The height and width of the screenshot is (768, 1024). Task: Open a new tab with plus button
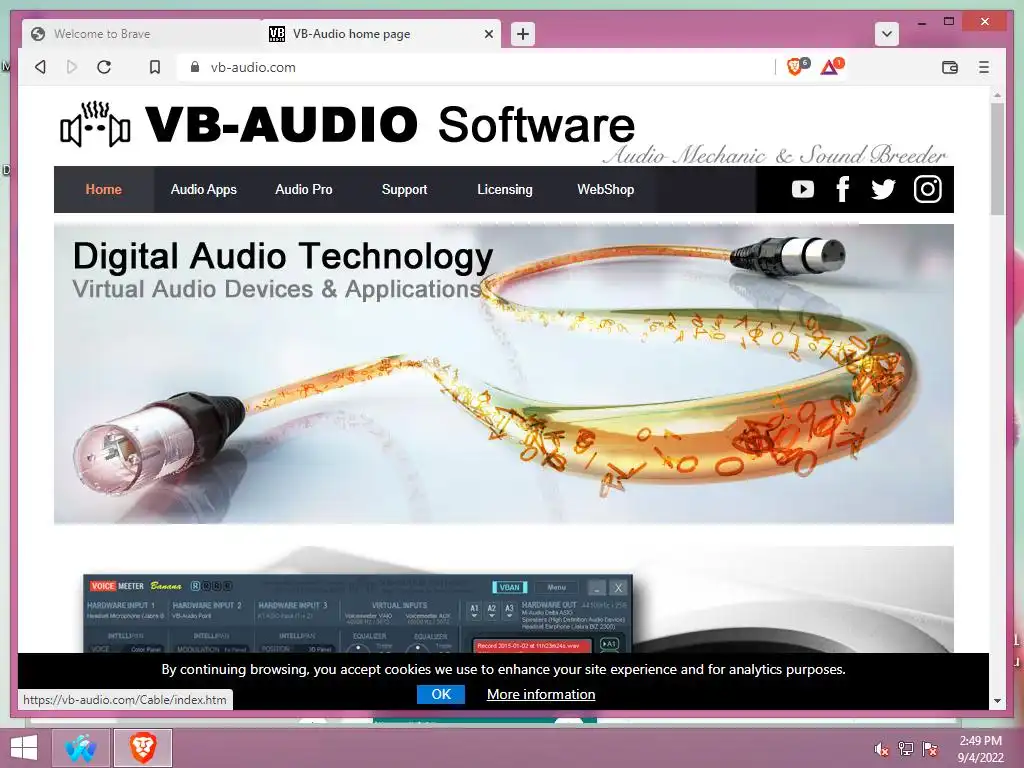[522, 34]
